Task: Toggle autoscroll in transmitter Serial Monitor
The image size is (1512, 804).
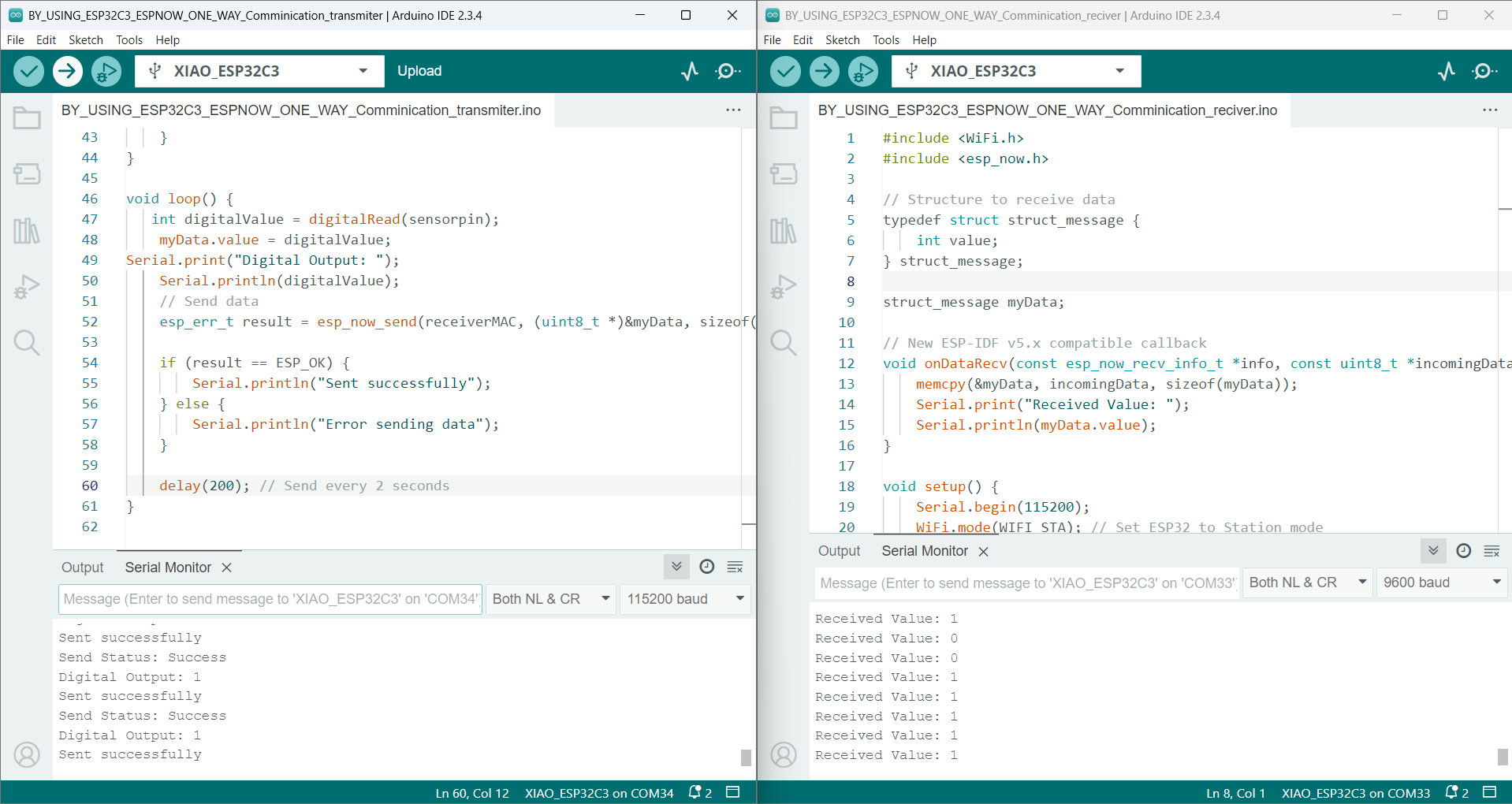Action: tap(676, 567)
